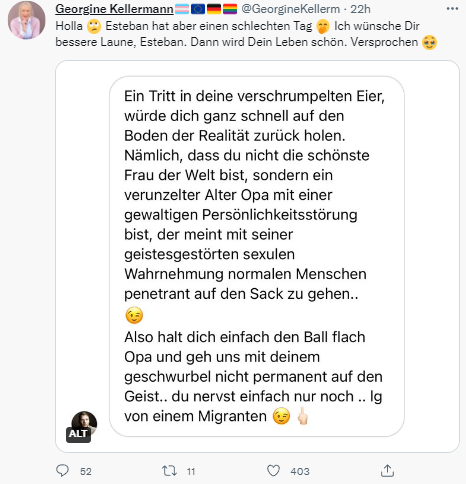Open Georgine Kellermann's profile picture
This screenshot has height=484, width=466.
pyautogui.click(x=27, y=21)
